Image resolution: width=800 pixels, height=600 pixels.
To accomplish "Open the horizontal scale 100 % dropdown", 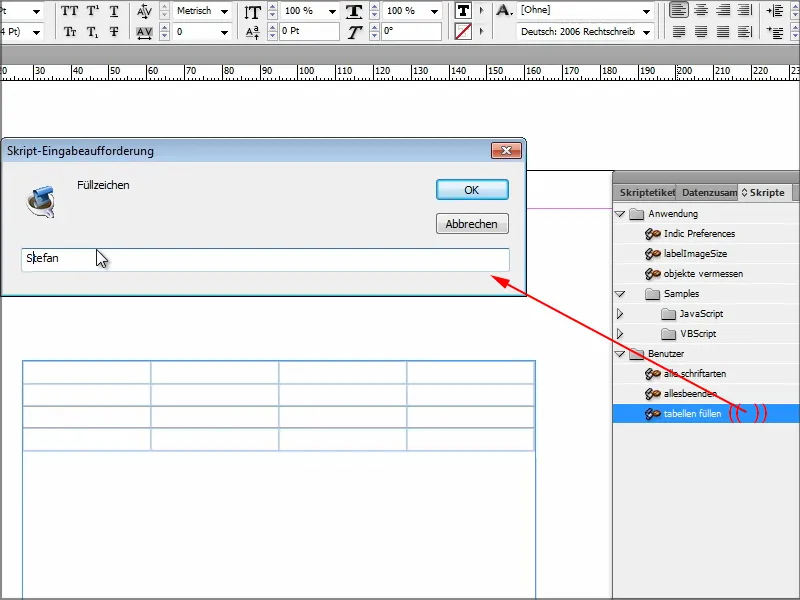I will (x=435, y=11).
